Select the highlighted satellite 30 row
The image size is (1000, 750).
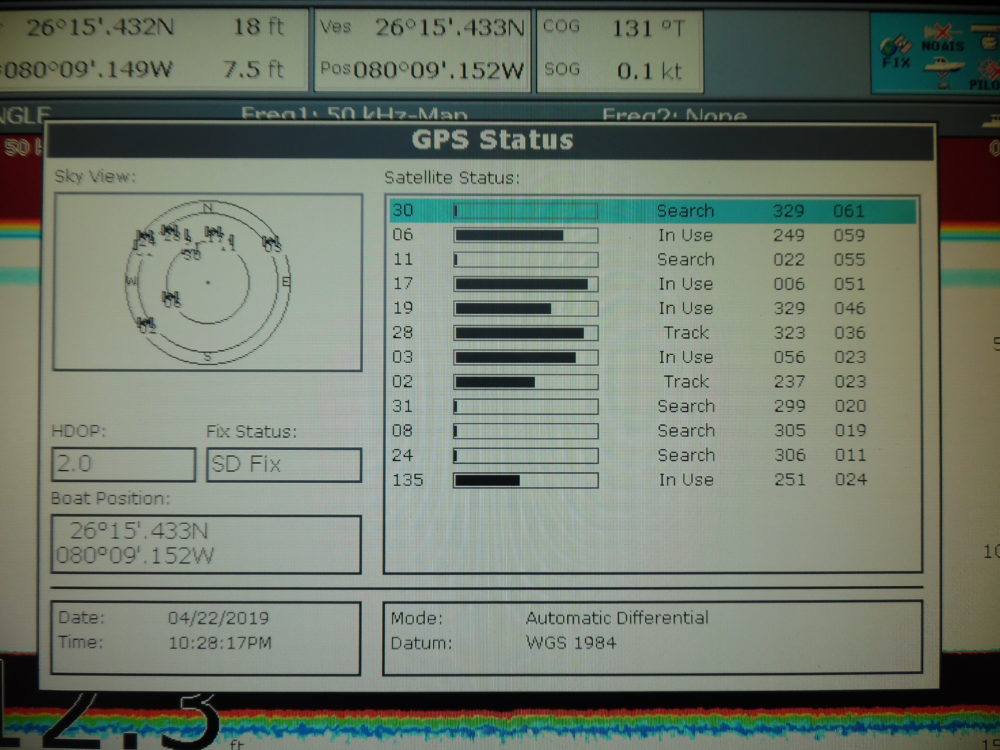[x=652, y=211]
